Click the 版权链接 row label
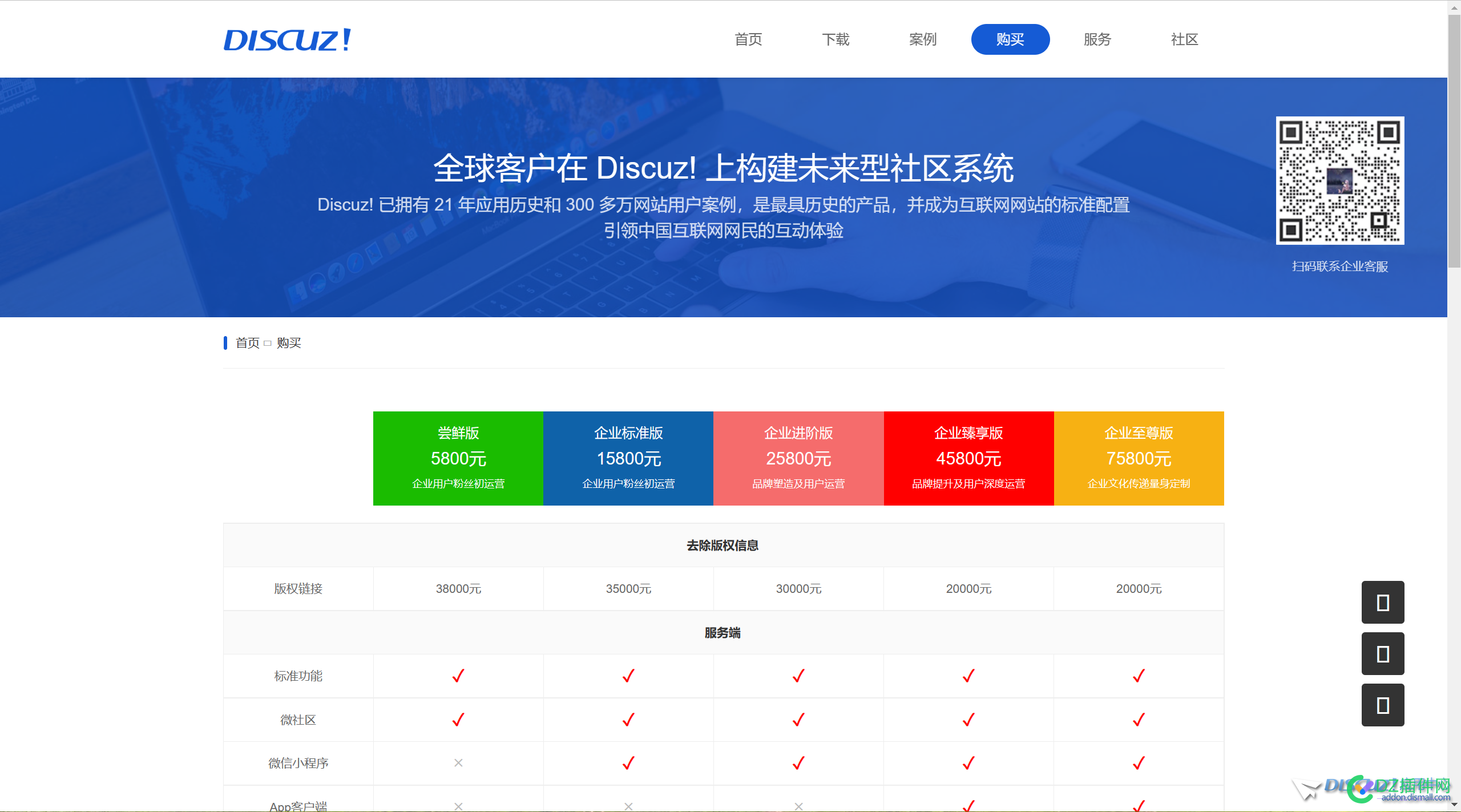 point(298,589)
